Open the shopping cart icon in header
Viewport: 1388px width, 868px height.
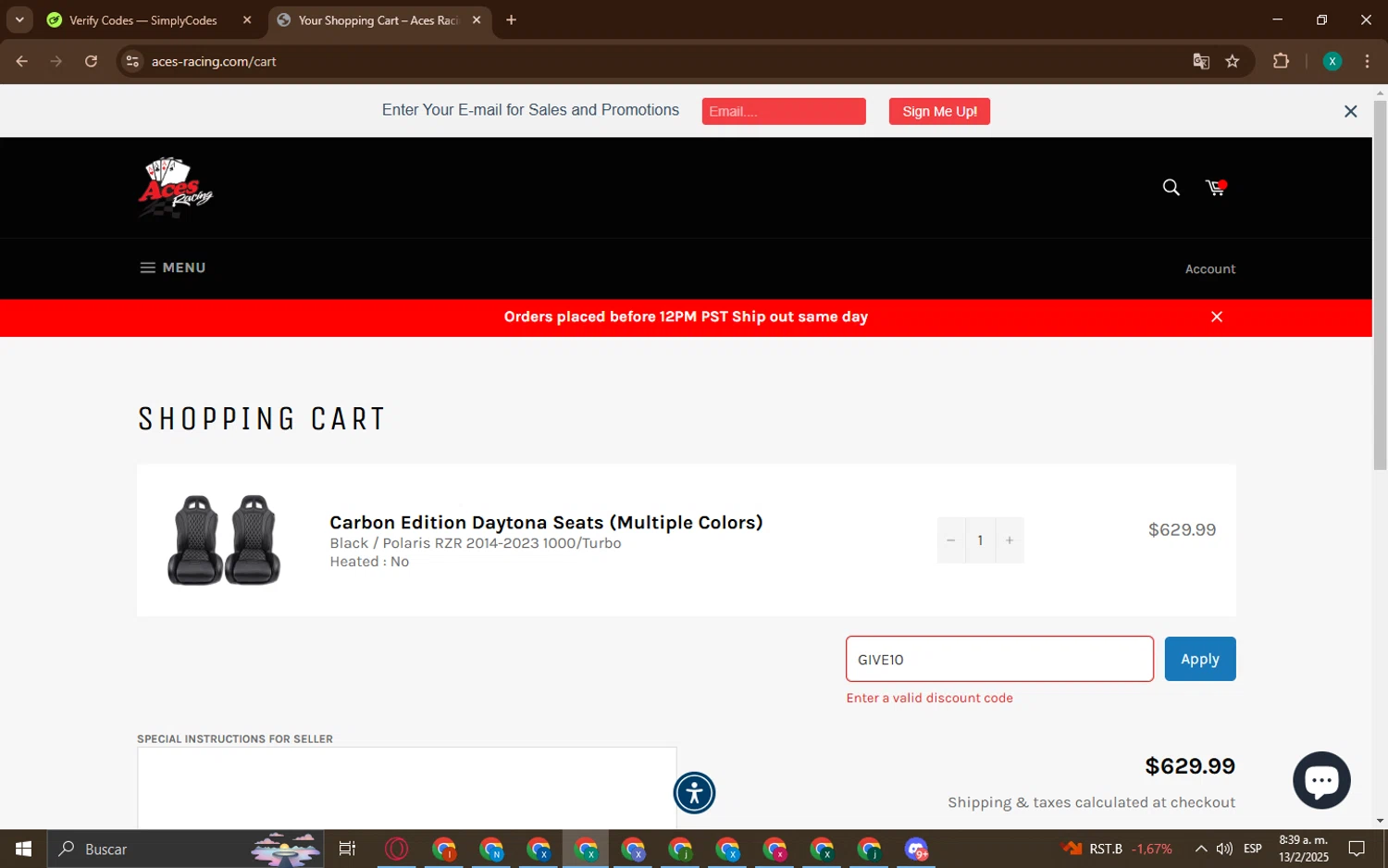[1216, 188]
